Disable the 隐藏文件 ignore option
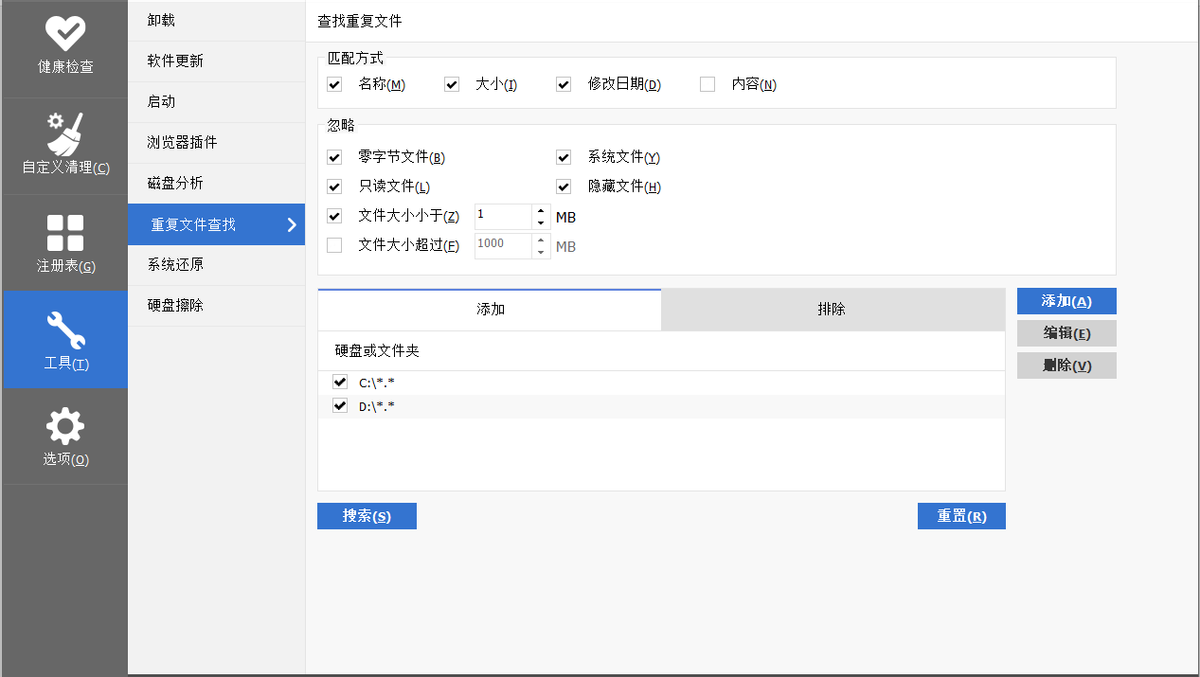 563,186
